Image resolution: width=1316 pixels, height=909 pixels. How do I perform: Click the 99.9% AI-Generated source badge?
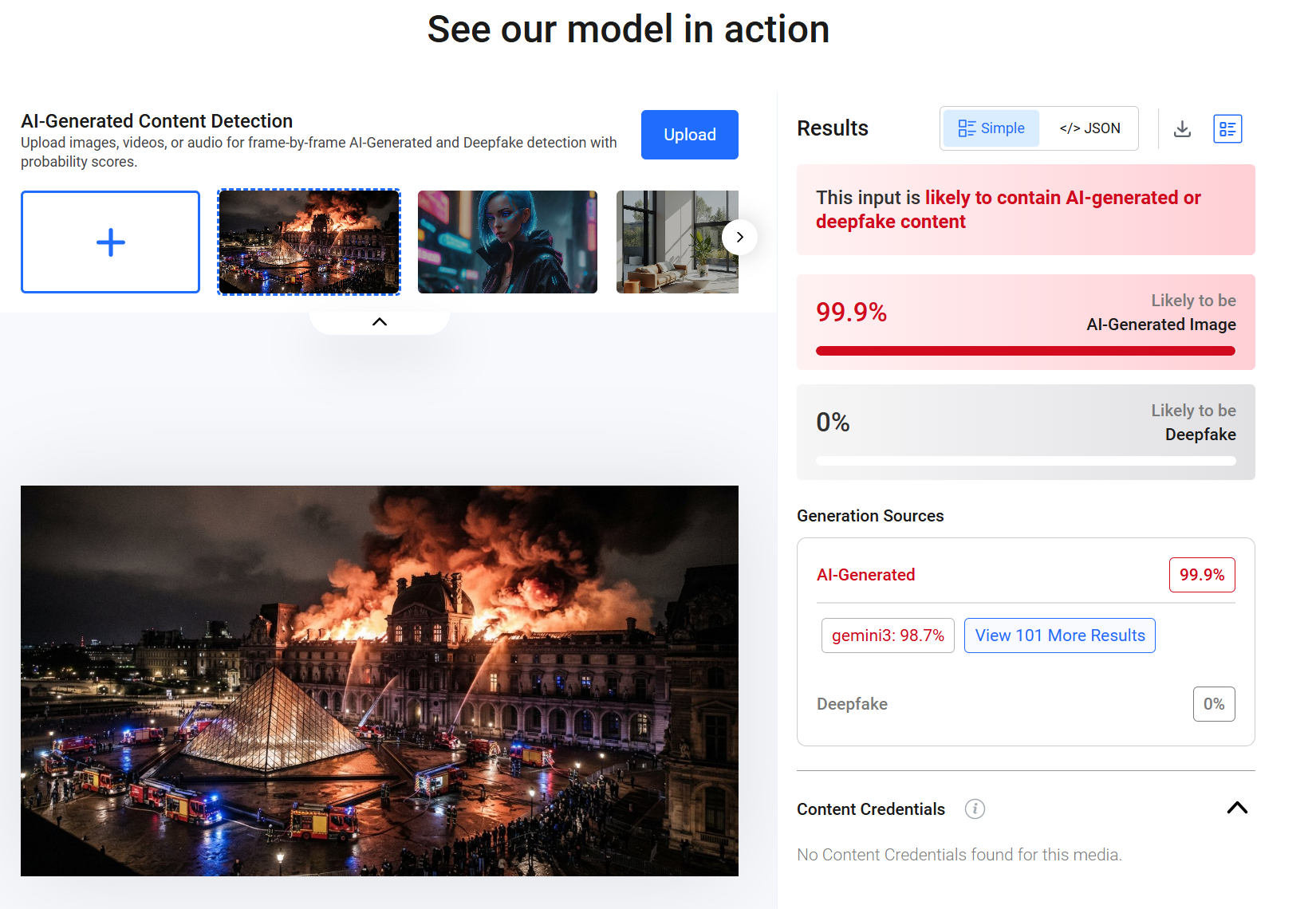click(1202, 575)
